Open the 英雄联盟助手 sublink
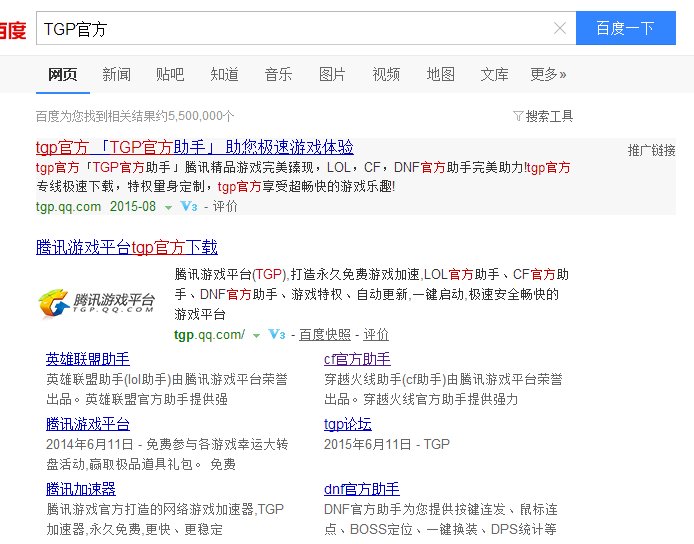The width and height of the screenshot is (694, 544). [x=88, y=359]
